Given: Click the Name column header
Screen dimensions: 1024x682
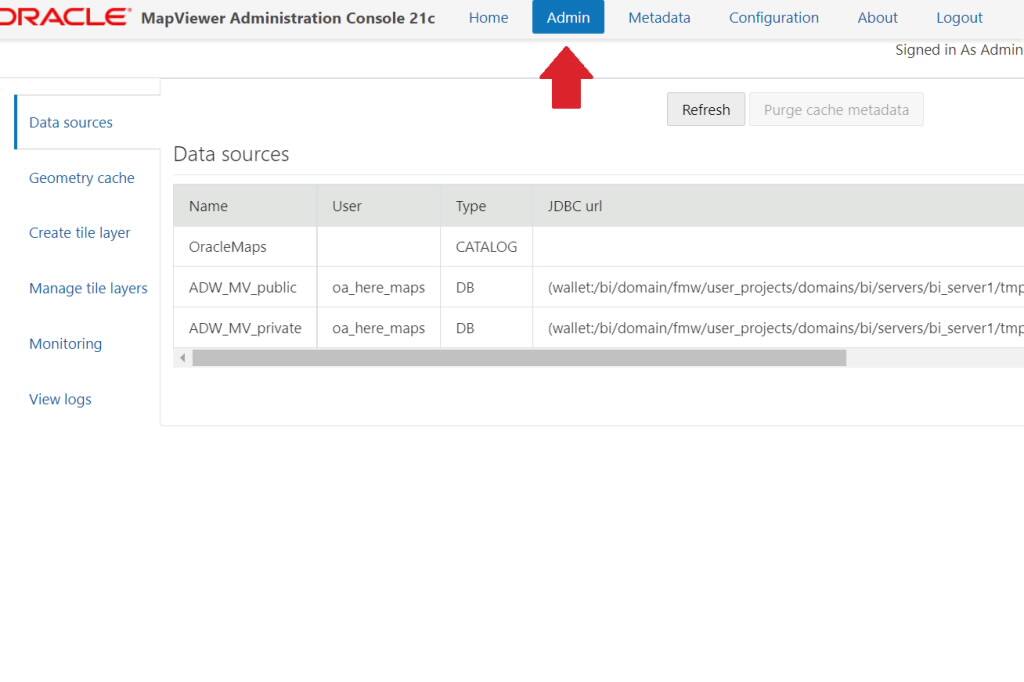Looking at the screenshot, I should [x=208, y=206].
